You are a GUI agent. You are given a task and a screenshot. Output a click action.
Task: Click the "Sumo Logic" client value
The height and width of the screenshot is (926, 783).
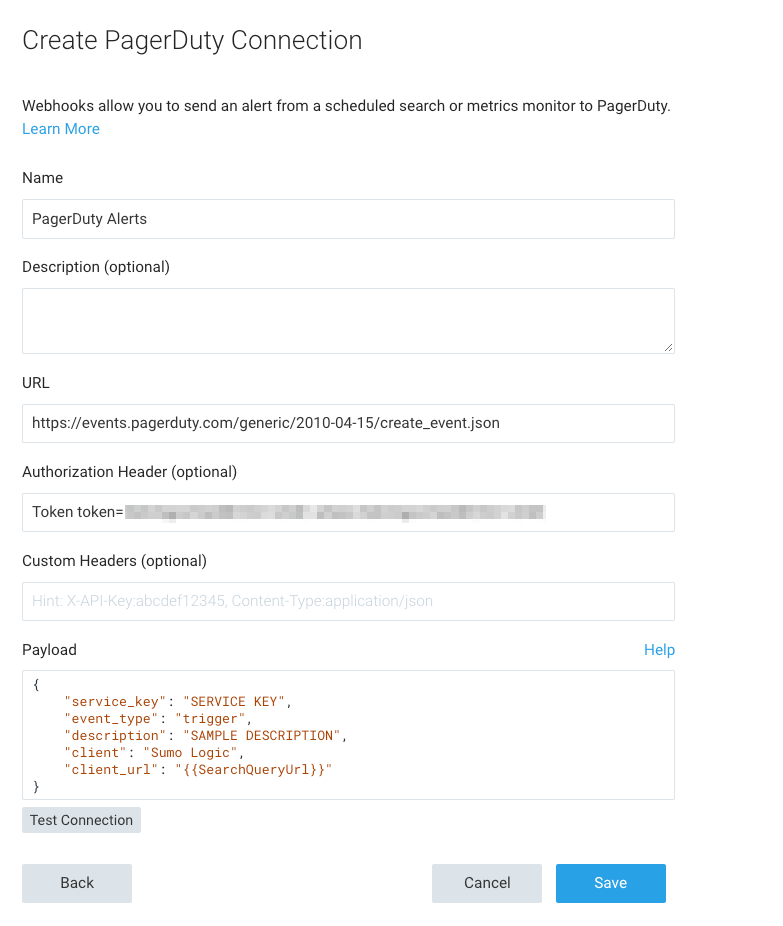coord(192,752)
